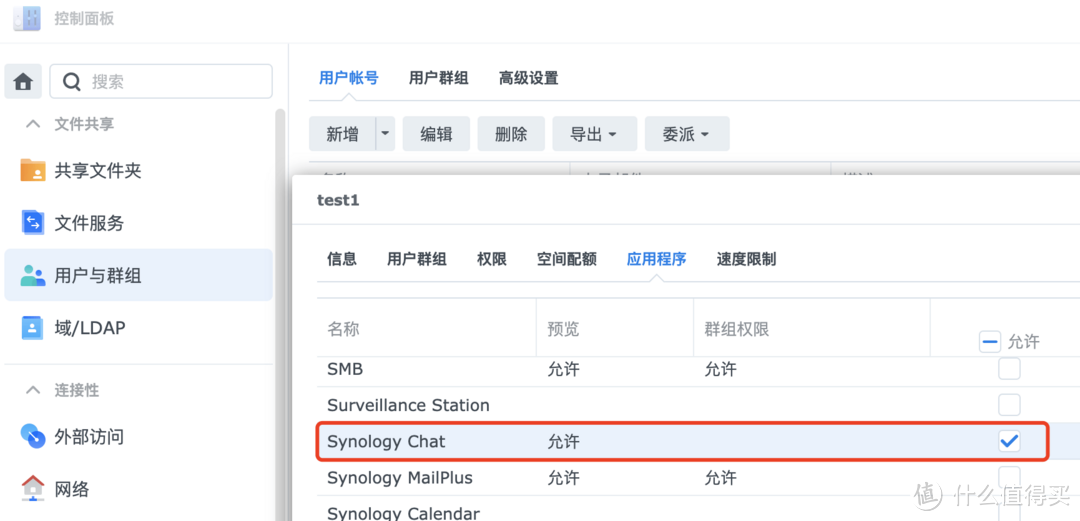Image resolution: width=1080 pixels, height=521 pixels.
Task: Switch to the 用户帐号 tab
Action: coord(349,78)
